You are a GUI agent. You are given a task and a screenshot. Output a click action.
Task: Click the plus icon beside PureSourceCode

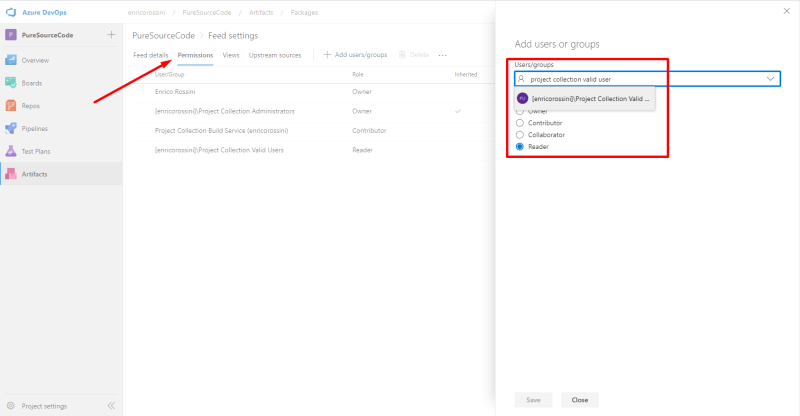[x=111, y=35]
